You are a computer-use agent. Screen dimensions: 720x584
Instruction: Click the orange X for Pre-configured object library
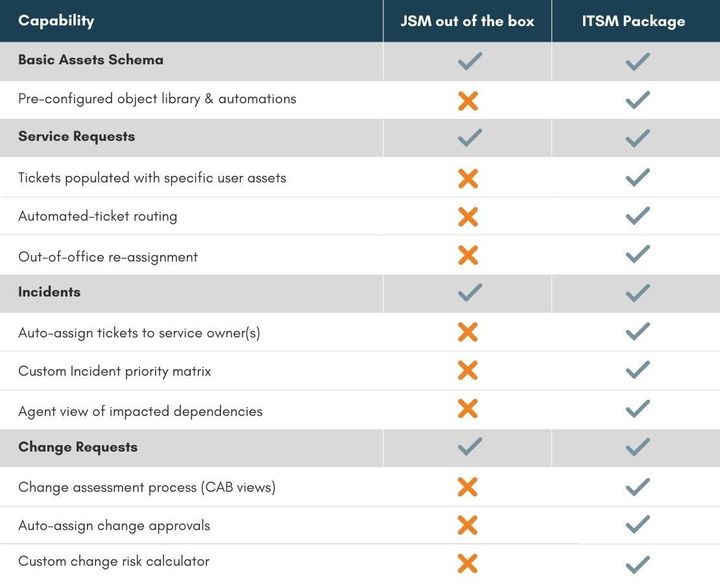(x=467, y=100)
